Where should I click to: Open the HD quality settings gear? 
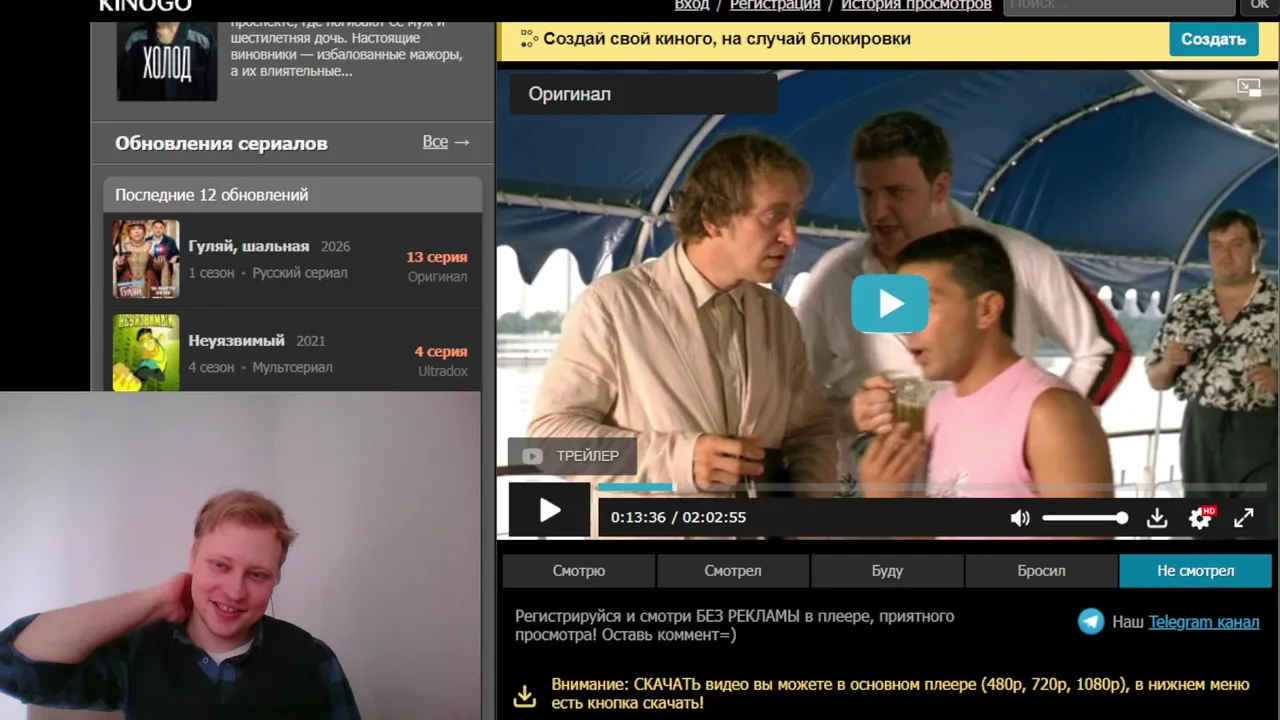coord(1200,517)
